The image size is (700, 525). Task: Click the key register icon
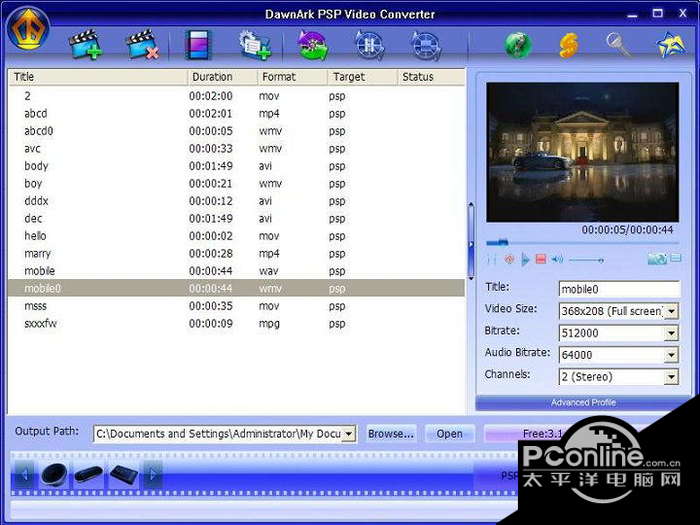tap(619, 45)
